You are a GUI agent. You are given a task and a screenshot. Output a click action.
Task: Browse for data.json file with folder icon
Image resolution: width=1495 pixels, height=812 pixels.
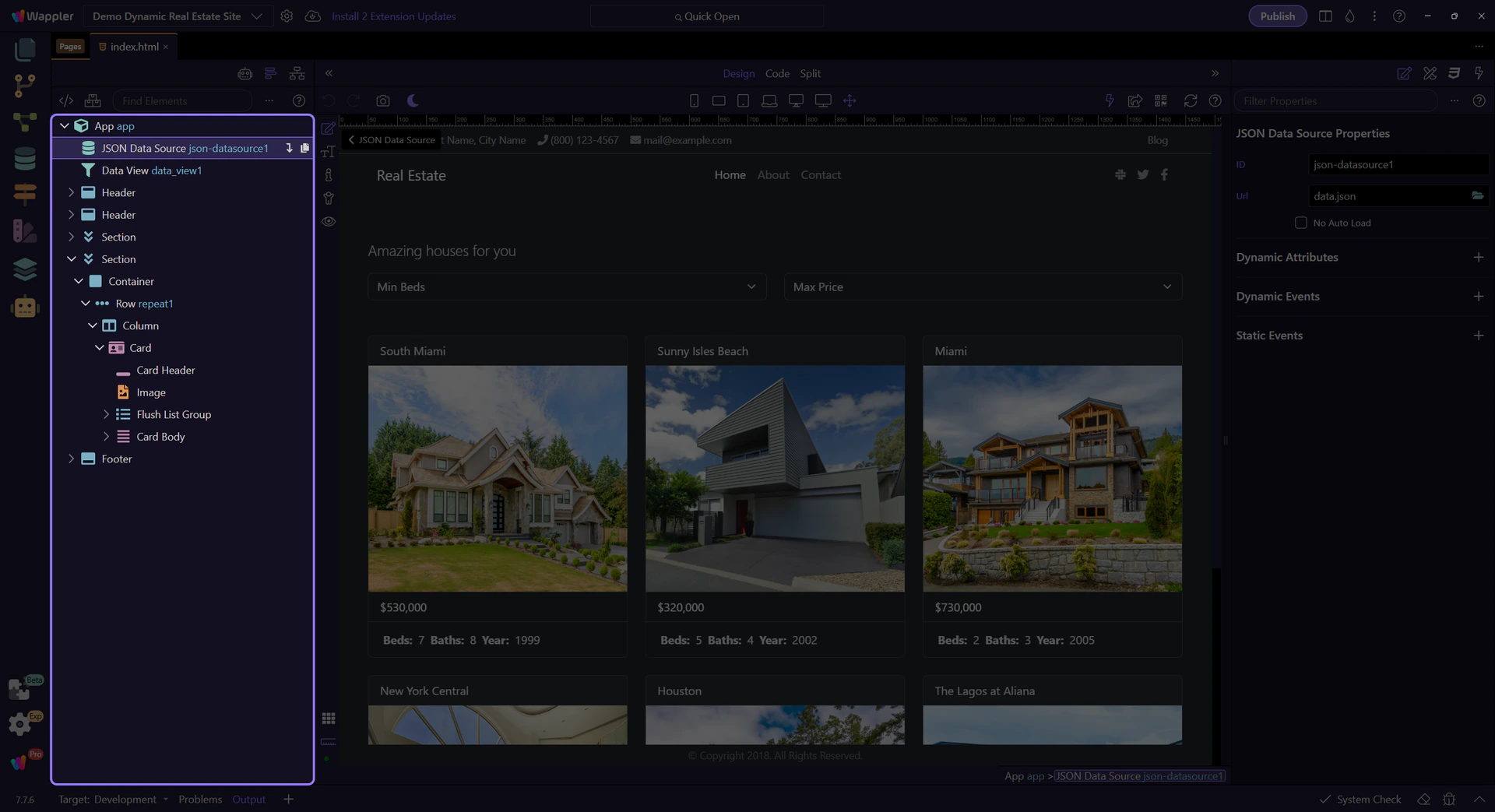pos(1477,195)
